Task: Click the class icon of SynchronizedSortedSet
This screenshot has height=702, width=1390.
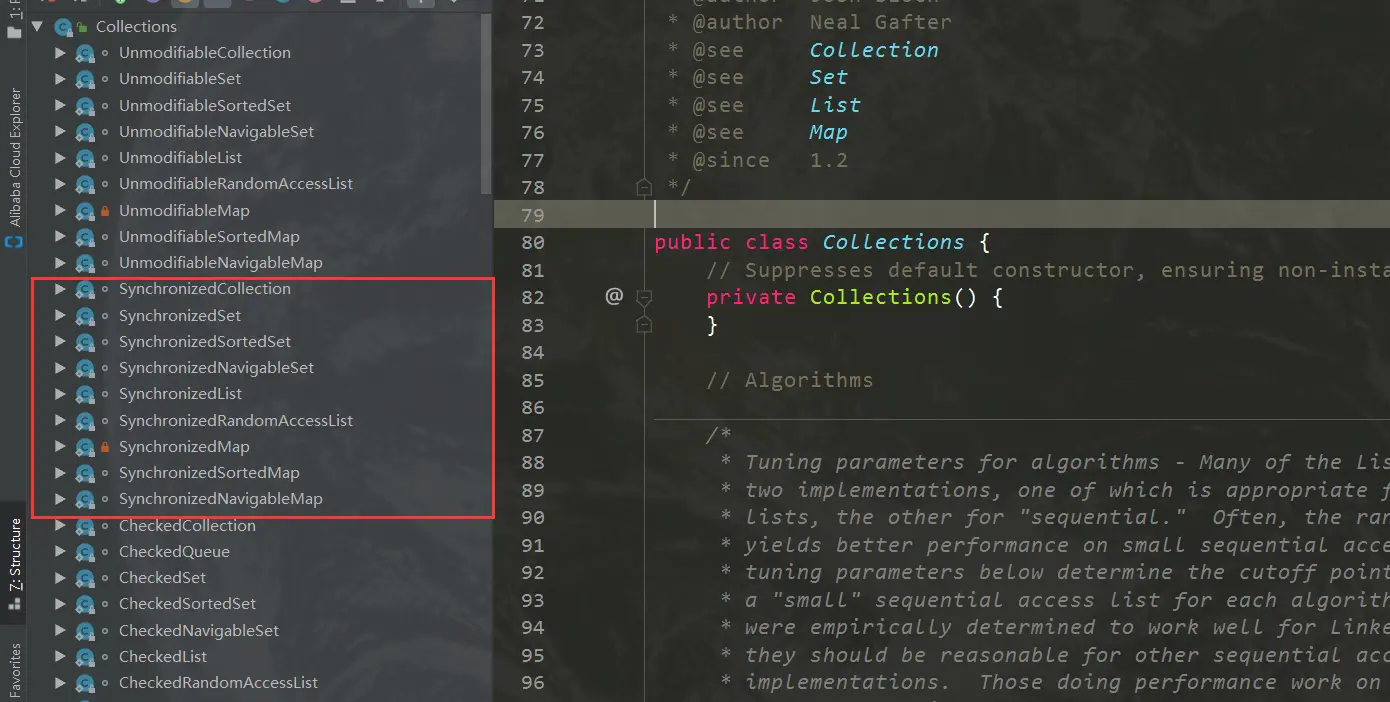Action: point(86,342)
